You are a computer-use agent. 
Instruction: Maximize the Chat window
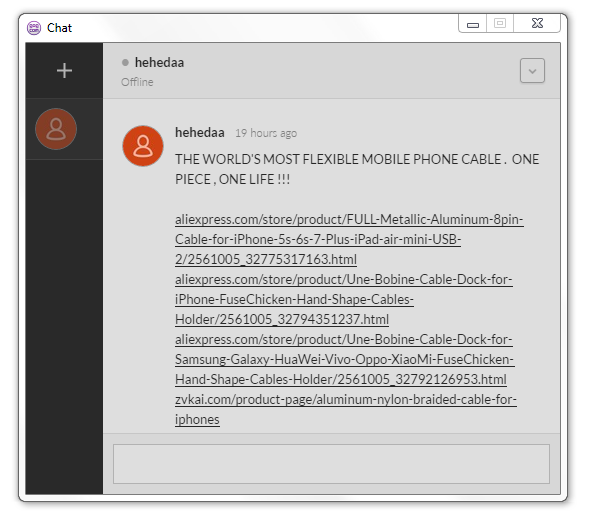click(500, 24)
